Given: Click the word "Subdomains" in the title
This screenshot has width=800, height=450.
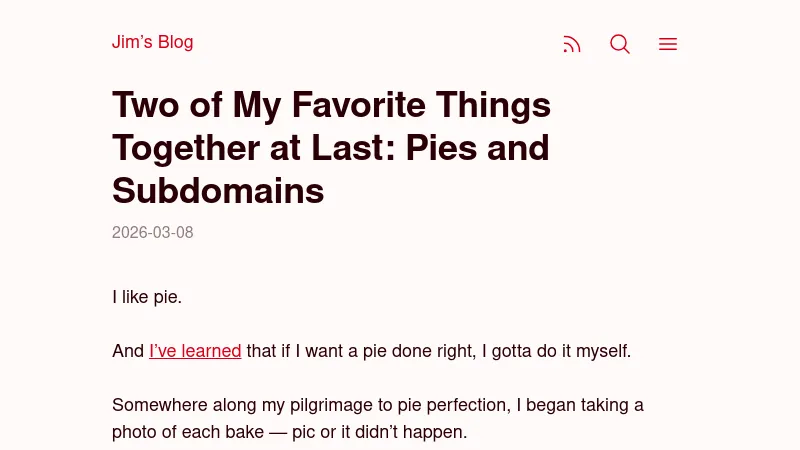Looking at the screenshot, I should [218, 190].
